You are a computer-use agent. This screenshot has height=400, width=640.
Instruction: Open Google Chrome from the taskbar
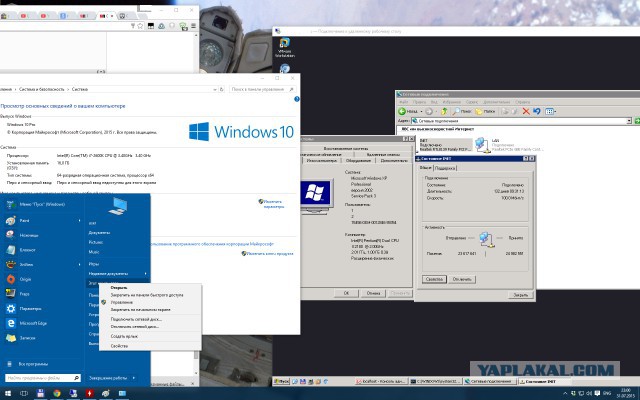pyautogui.click(x=57, y=393)
